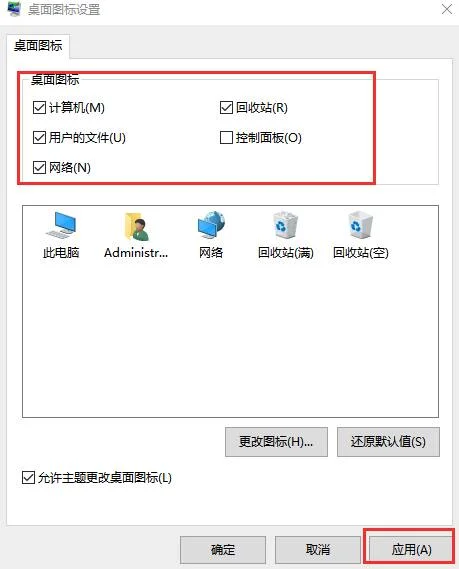Viewport: 459px width, 569px height.
Task: Click the 还原默认值(S) button
Action: (x=388, y=442)
